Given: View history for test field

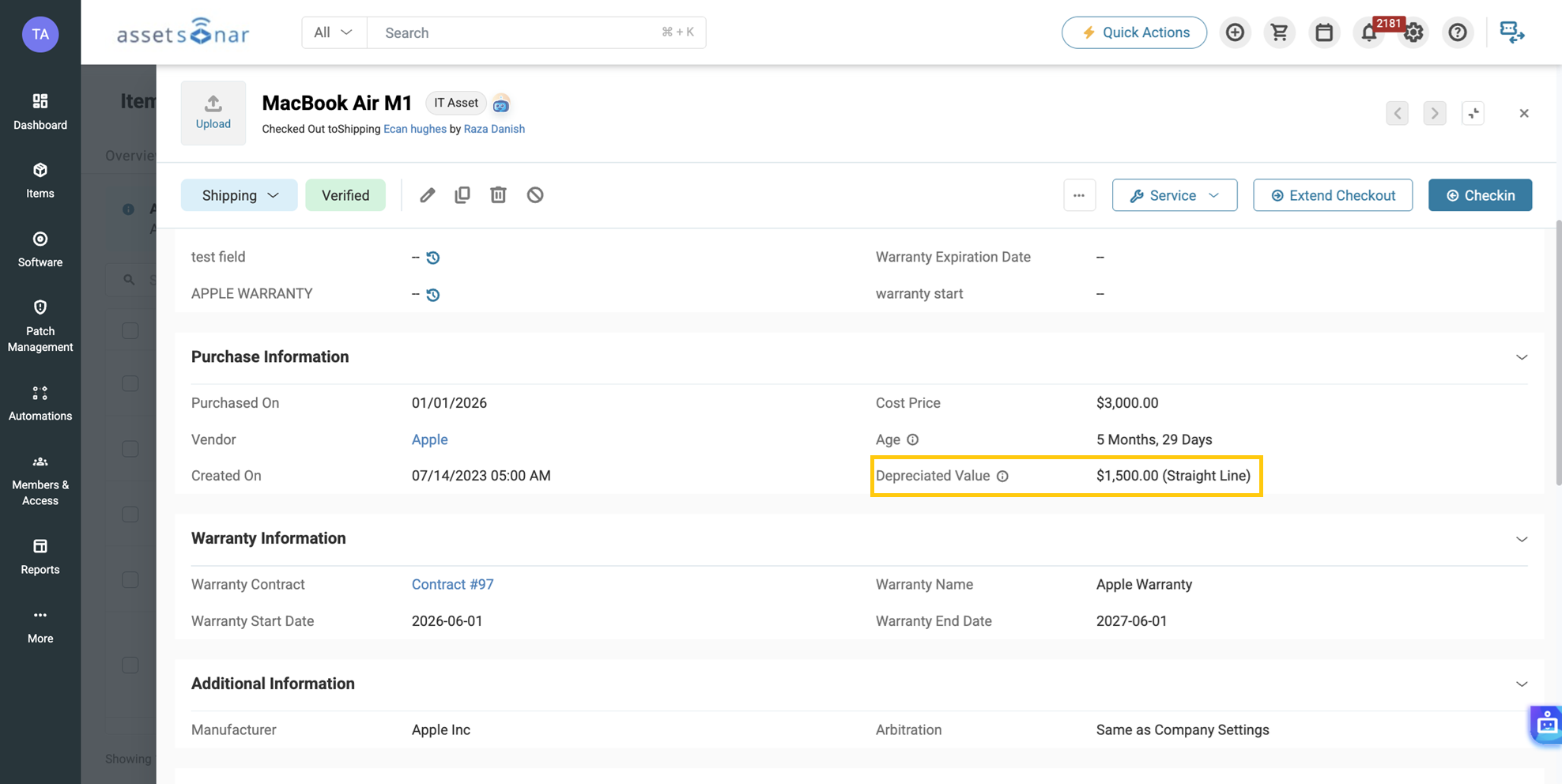Looking at the screenshot, I should pyautogui.click(x=433, y=258).
